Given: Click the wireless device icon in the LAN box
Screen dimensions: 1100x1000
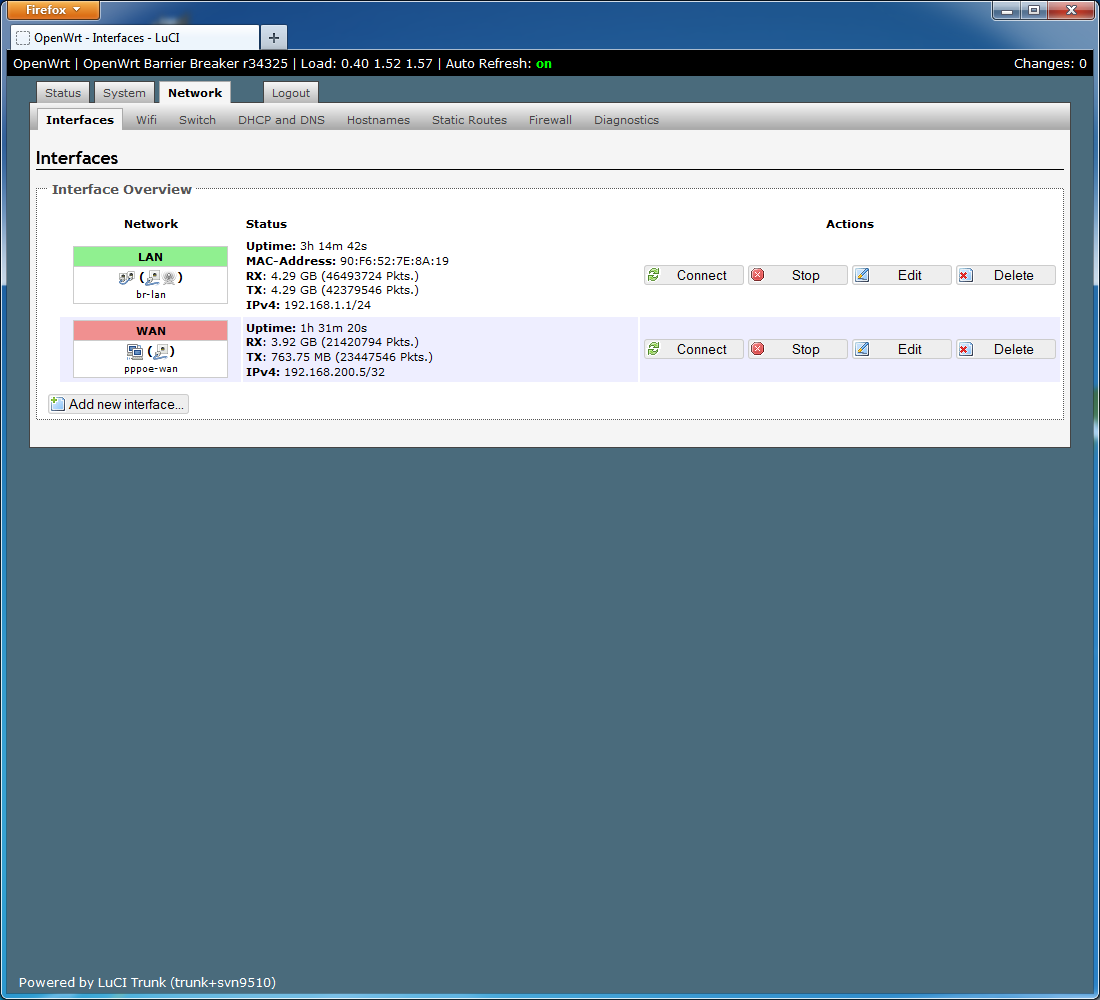Looking at the screenshot, I should pyautogui.click(x=169, y=277).
